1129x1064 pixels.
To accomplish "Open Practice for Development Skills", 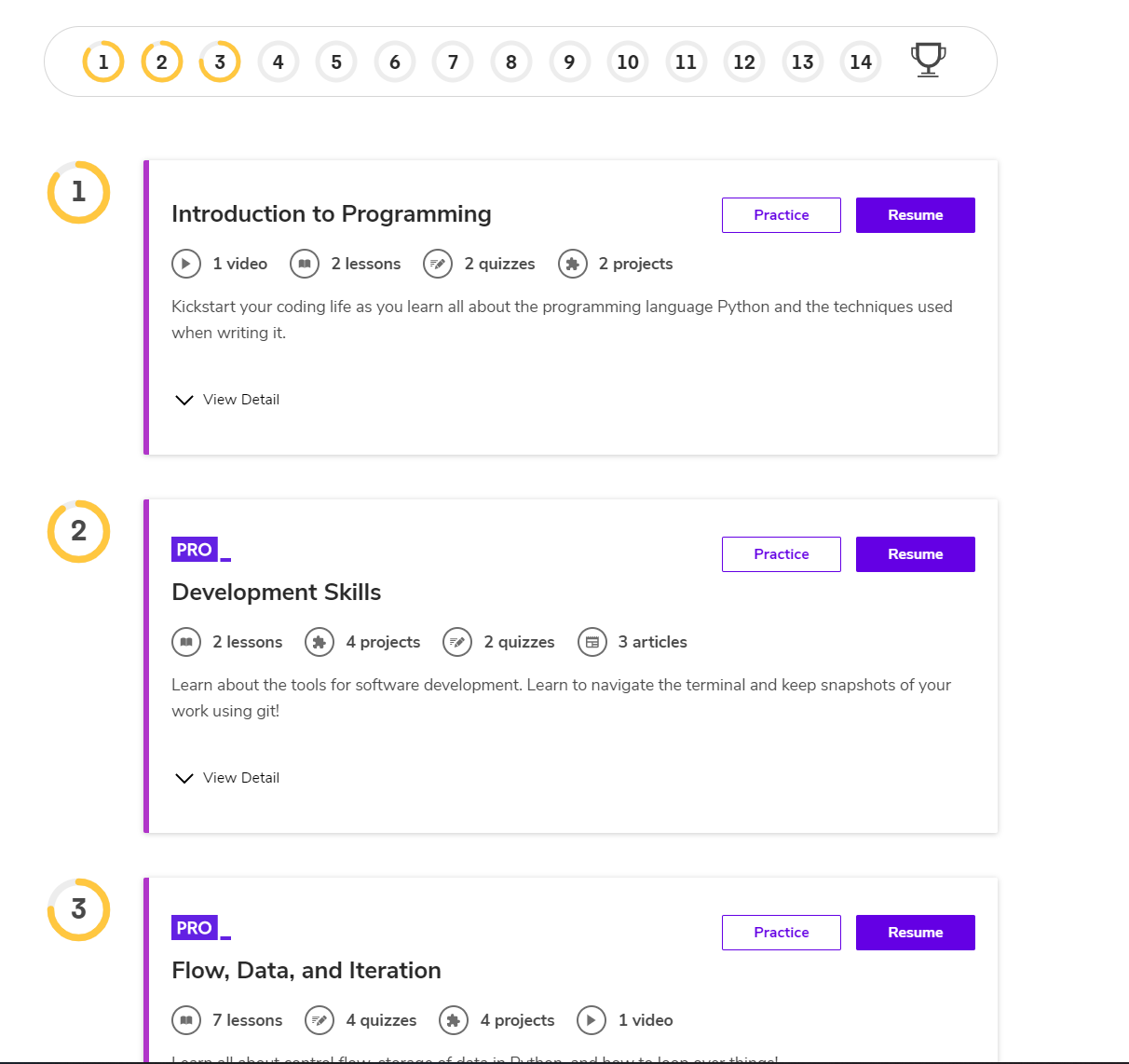I will (781, 554).
